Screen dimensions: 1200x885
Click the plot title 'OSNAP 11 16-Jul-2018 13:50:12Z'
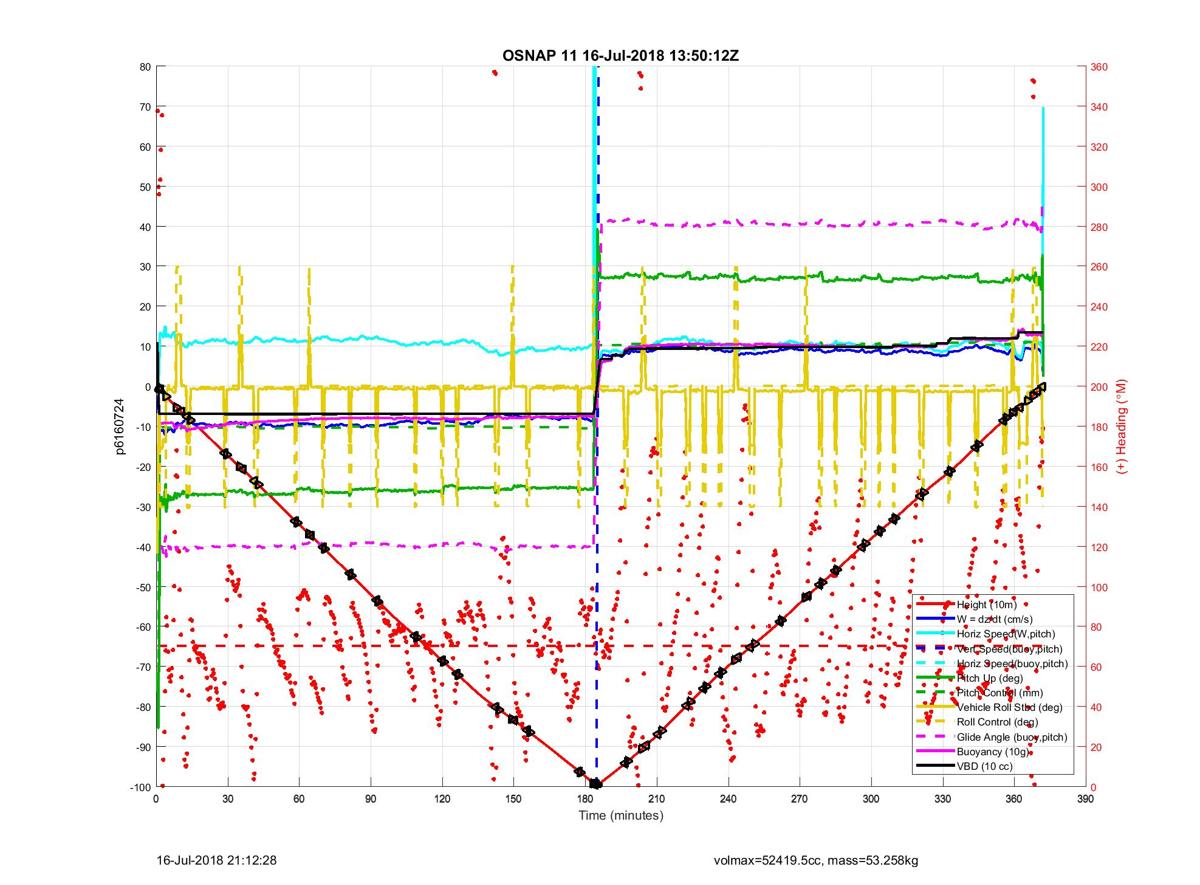[620, 54]
